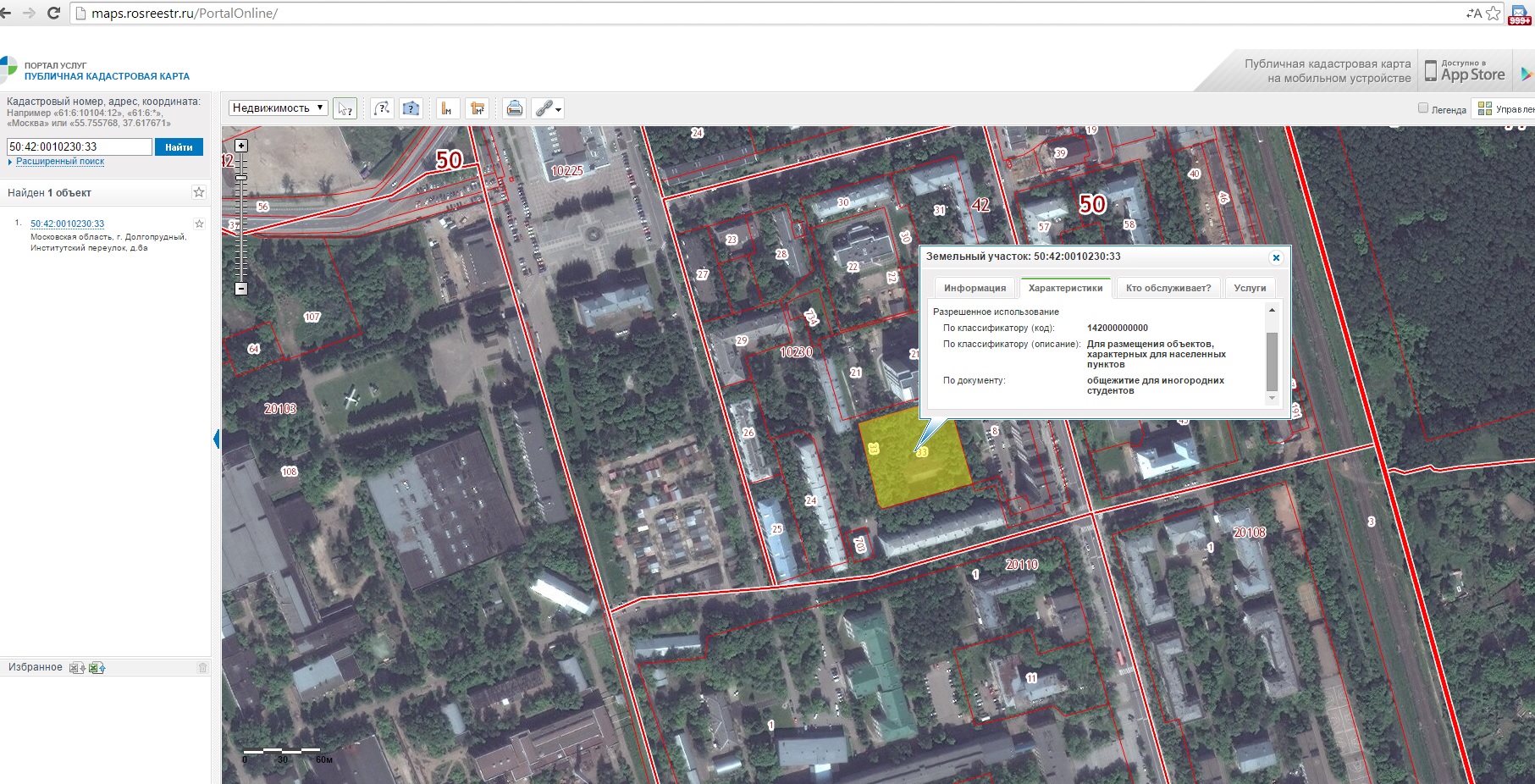The width and height of the screenshot is (1535, 784).
Task: Open the chain link share dropdown
Action: click(548, 108)
